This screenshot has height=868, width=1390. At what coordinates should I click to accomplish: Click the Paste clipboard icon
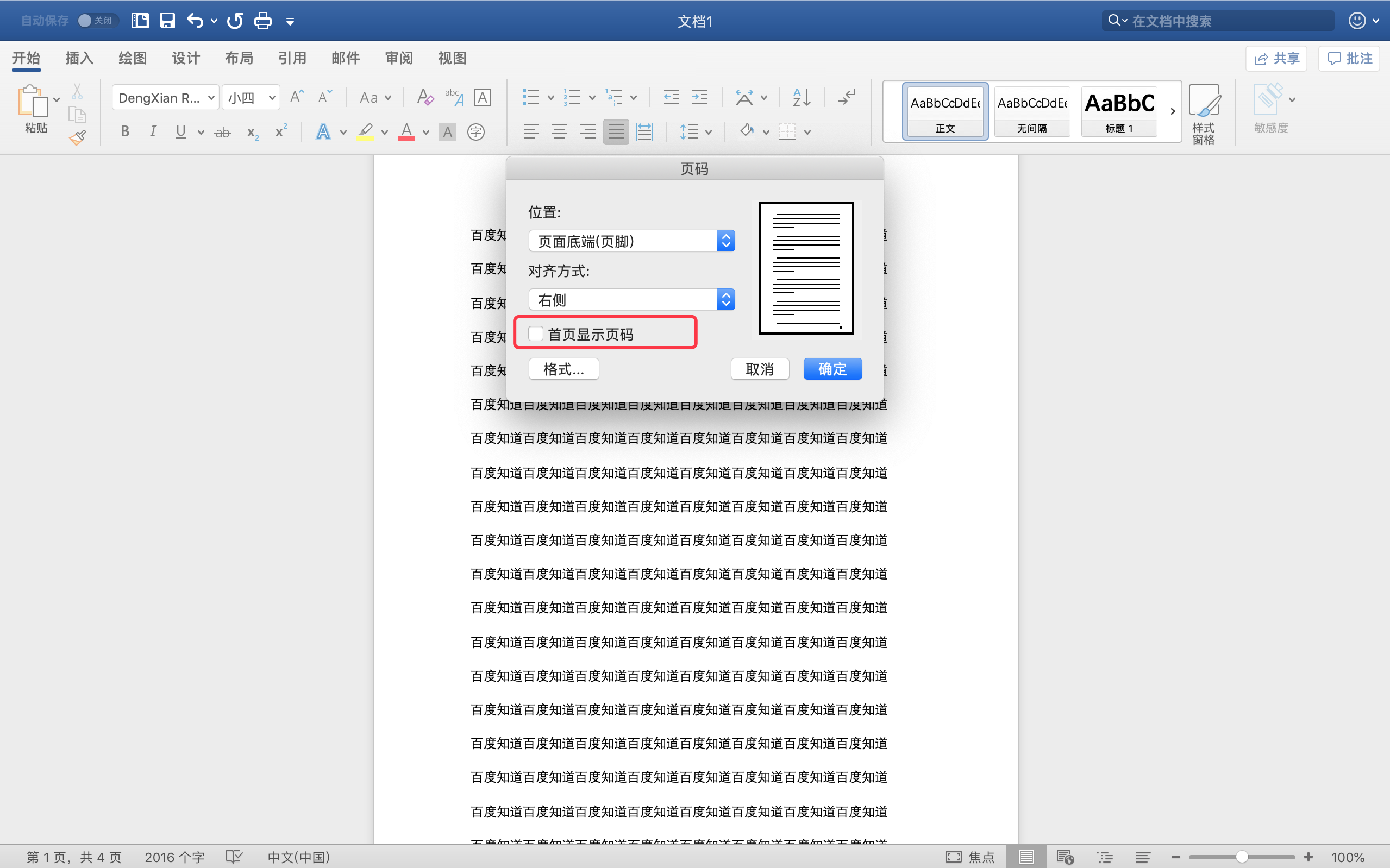pos(32,102)
